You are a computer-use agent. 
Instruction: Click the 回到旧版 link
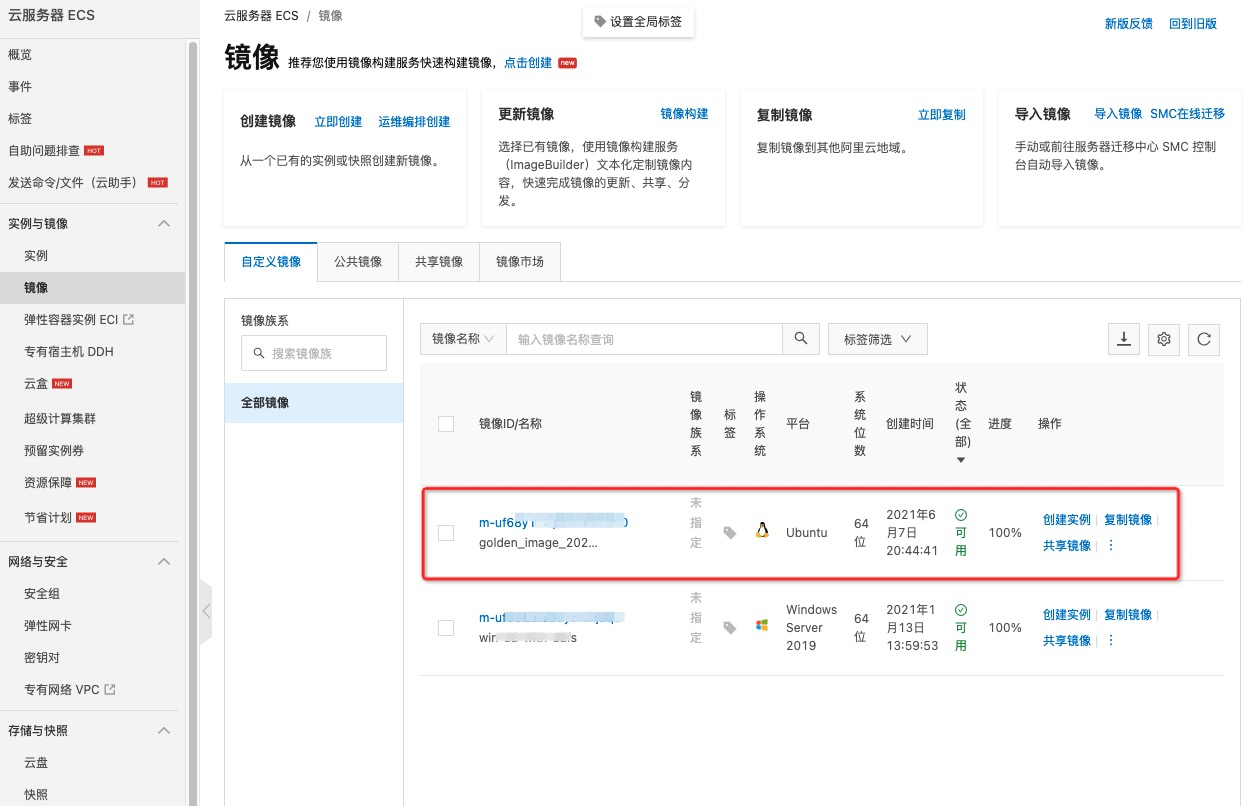(x=1193, y=24)
